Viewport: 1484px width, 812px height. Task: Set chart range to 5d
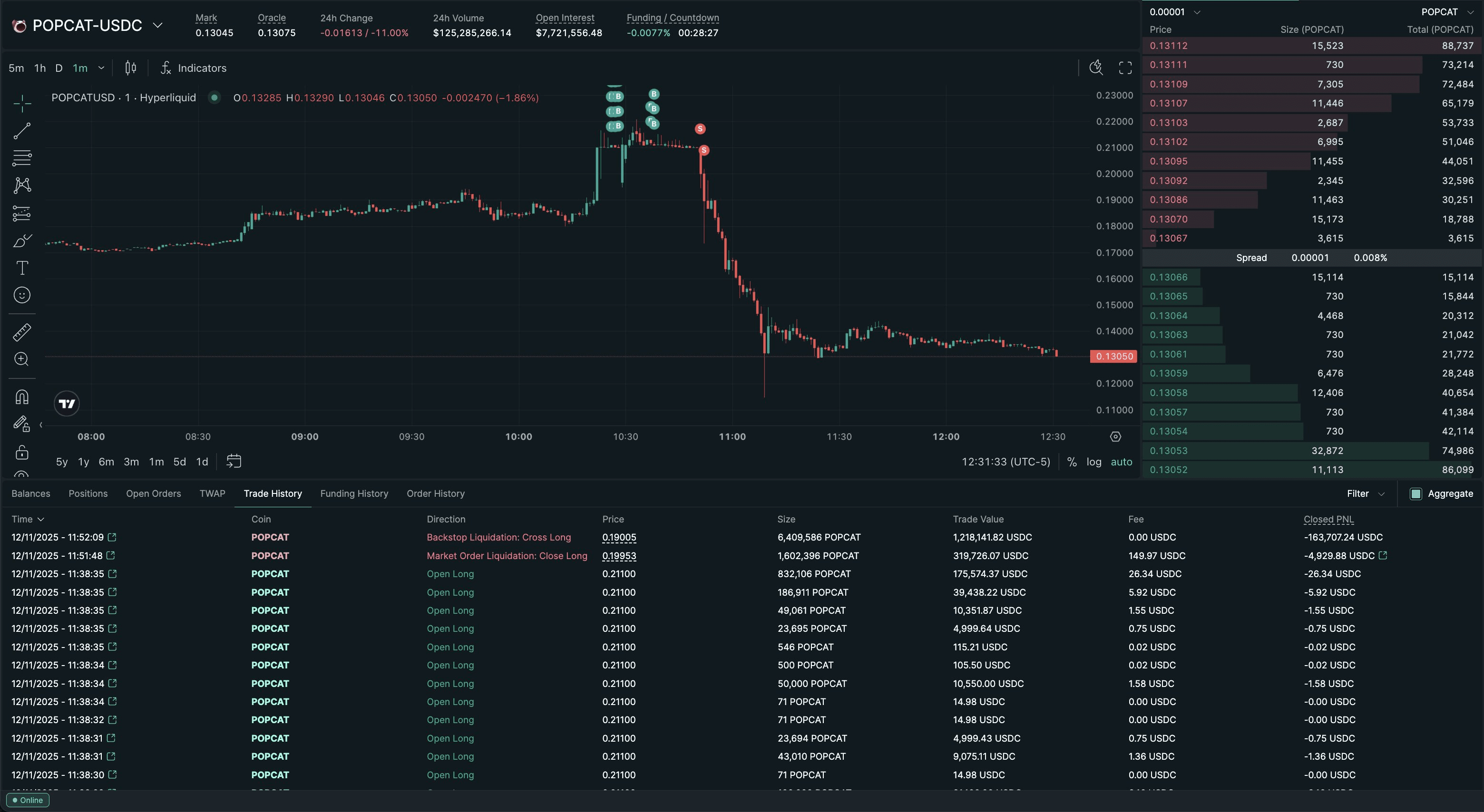pyautogui.click(x=179, y=462)
